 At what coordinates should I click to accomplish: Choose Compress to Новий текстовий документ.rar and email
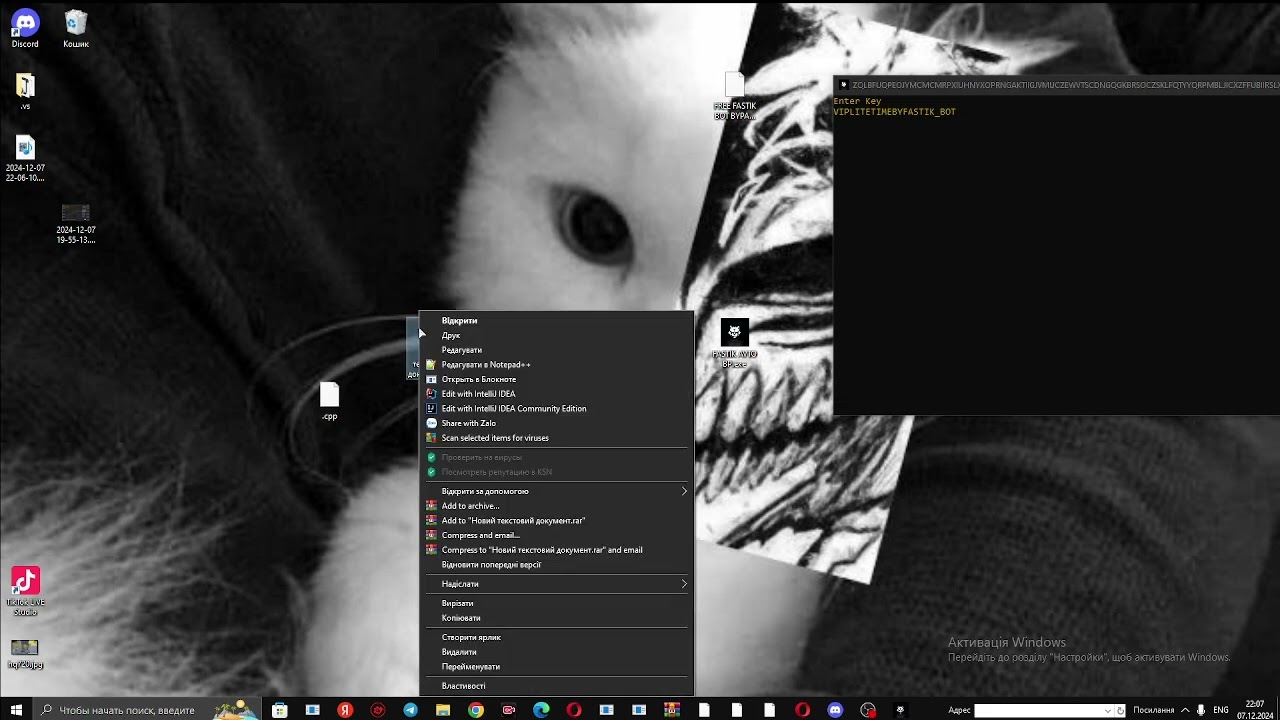(x=556, y=550)
